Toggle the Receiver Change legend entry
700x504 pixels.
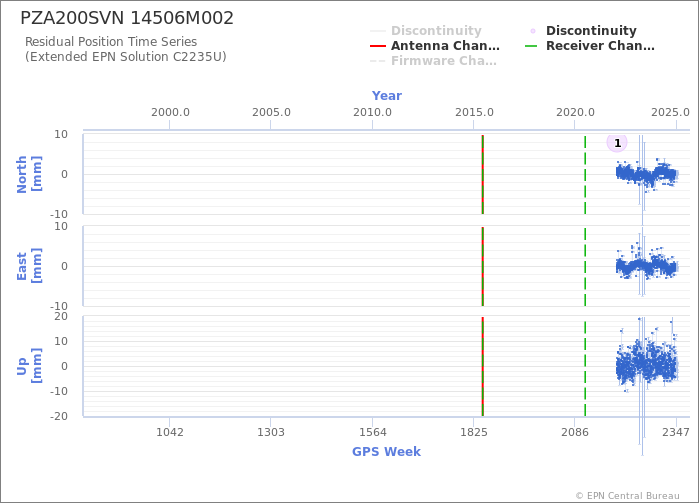click(x=590, y=46)
